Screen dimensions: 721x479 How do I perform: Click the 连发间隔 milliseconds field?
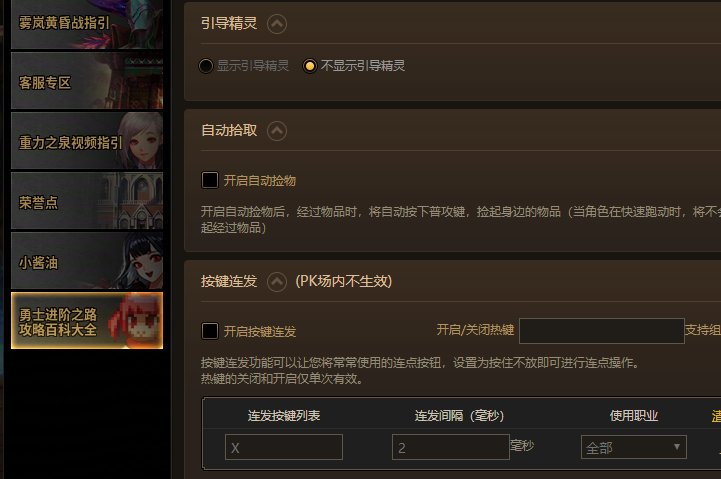(451, 447)
